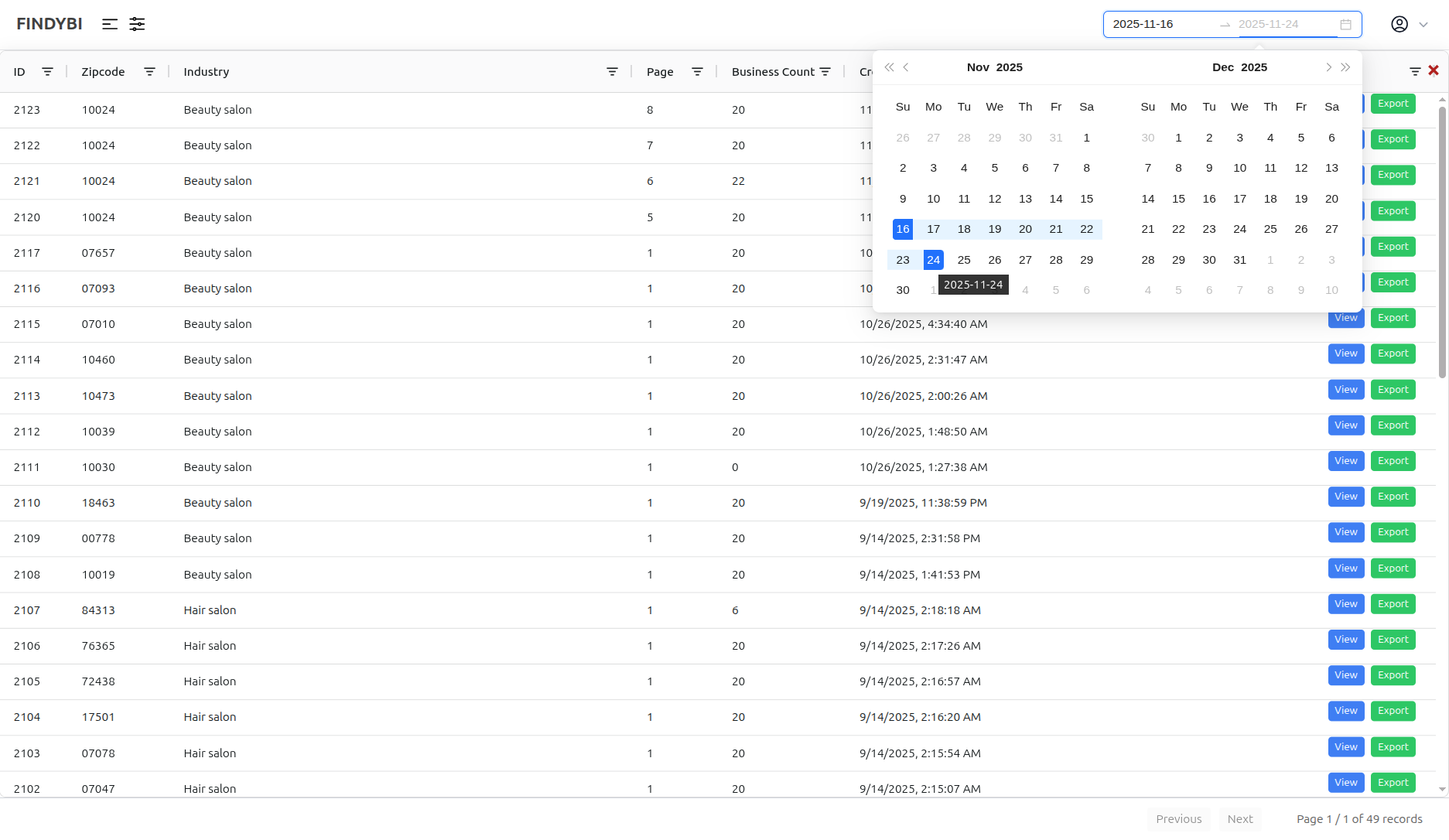1449x840 pixels.
Task: Click Export for record 2115
Action: (1393, 318)
